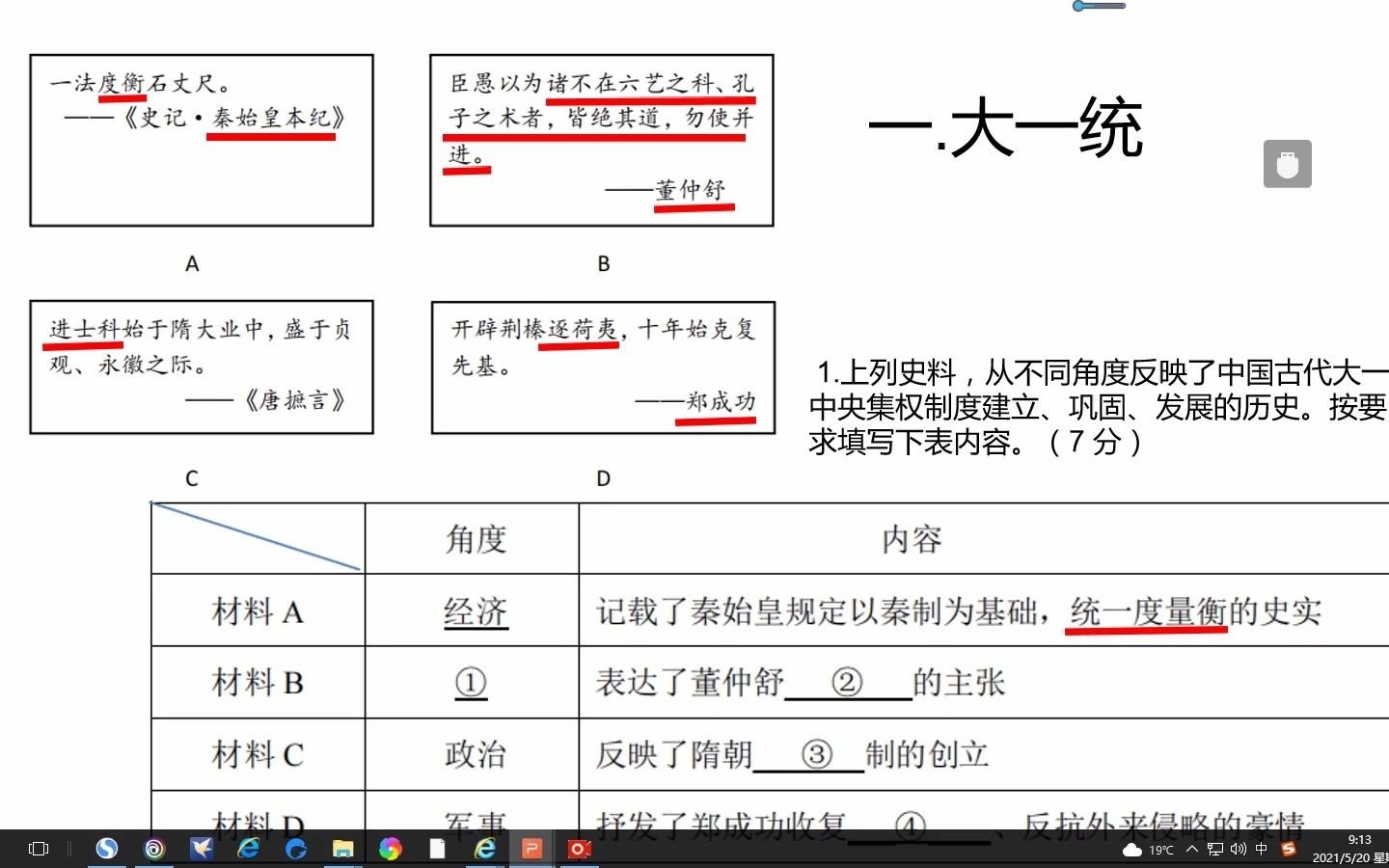The height and width of the screenshot is (868, 1389).
Task: Click the label A under first box
Action: pyautogui.click(x=192, y=263)
